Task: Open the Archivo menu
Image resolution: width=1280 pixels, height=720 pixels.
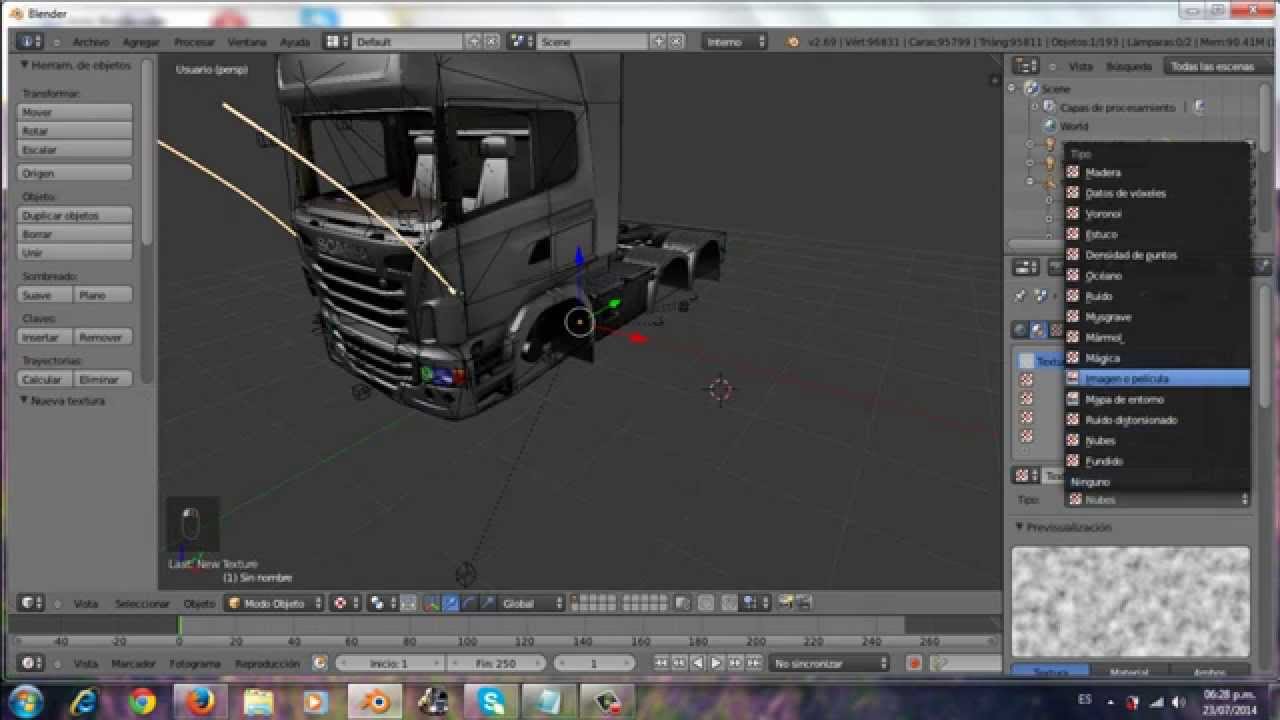Action: 90,42
